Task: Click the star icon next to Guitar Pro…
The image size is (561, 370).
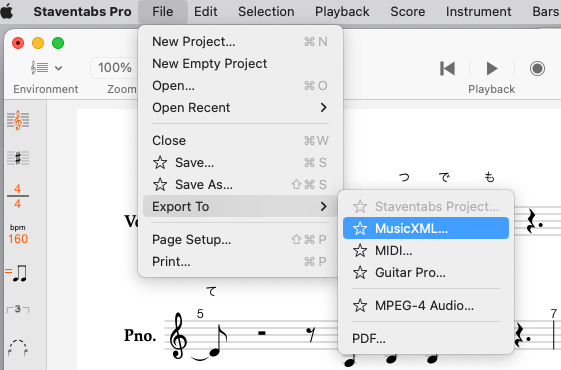Action: tap(360, 273)
